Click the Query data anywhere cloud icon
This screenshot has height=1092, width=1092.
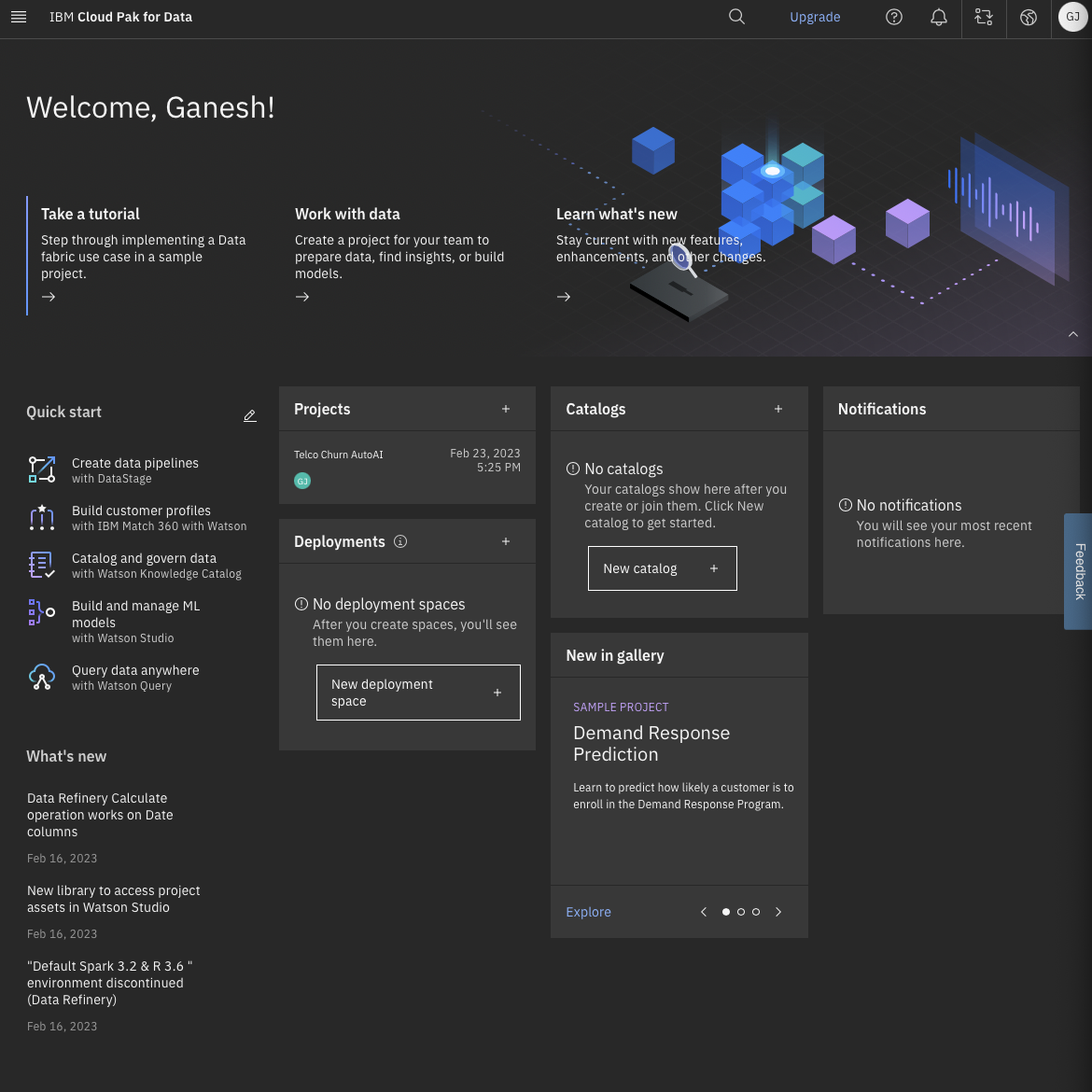tap(42, 677)
